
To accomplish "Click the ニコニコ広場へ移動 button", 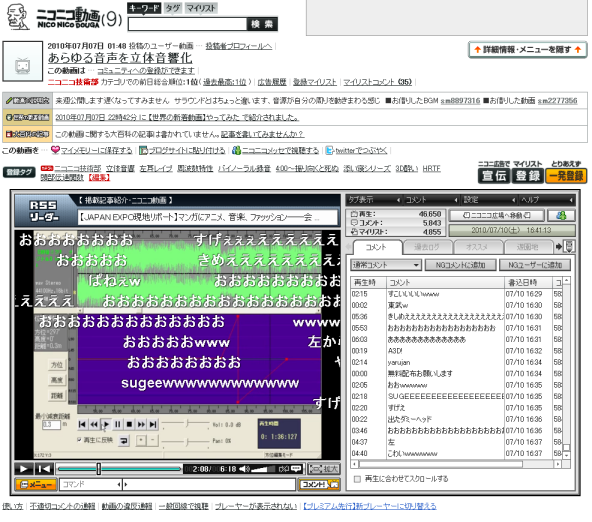I will coord(496,215).
